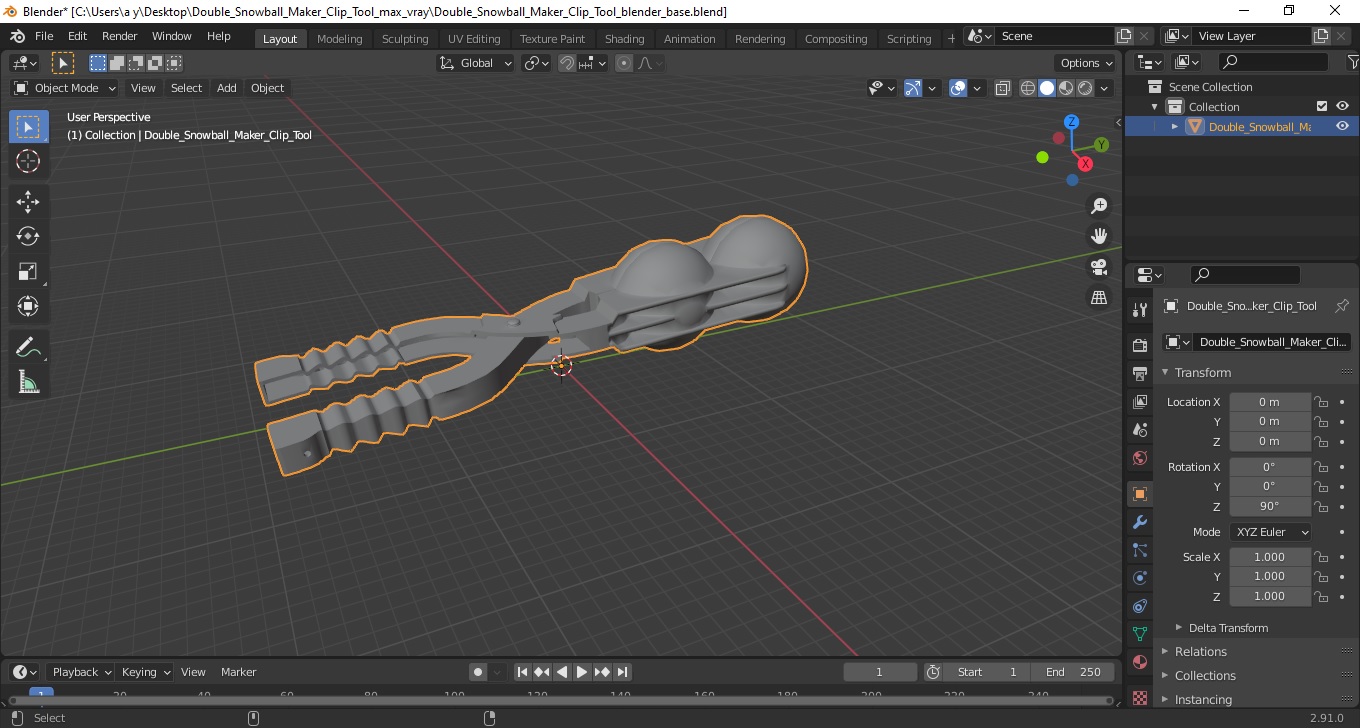Open the Physics properties tab

tap(1140, 578)
